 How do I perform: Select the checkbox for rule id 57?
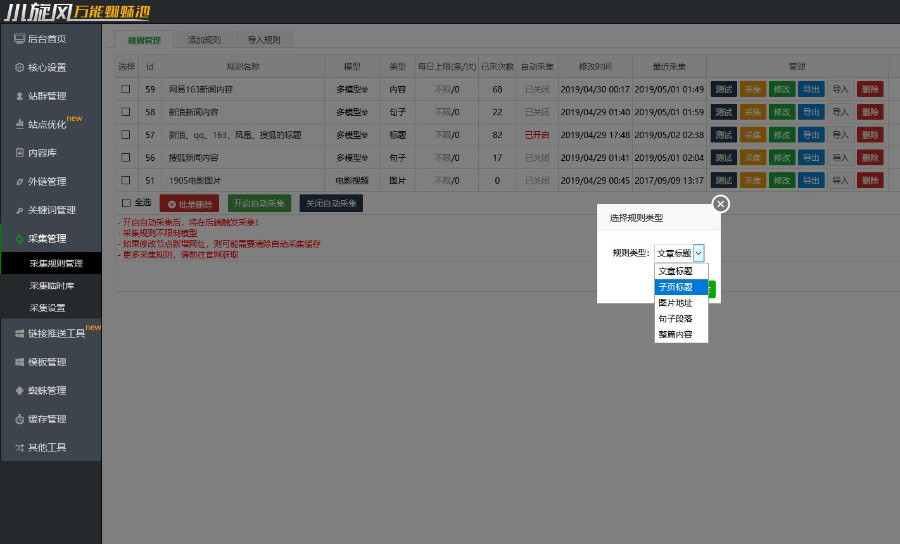coord(126,134)
